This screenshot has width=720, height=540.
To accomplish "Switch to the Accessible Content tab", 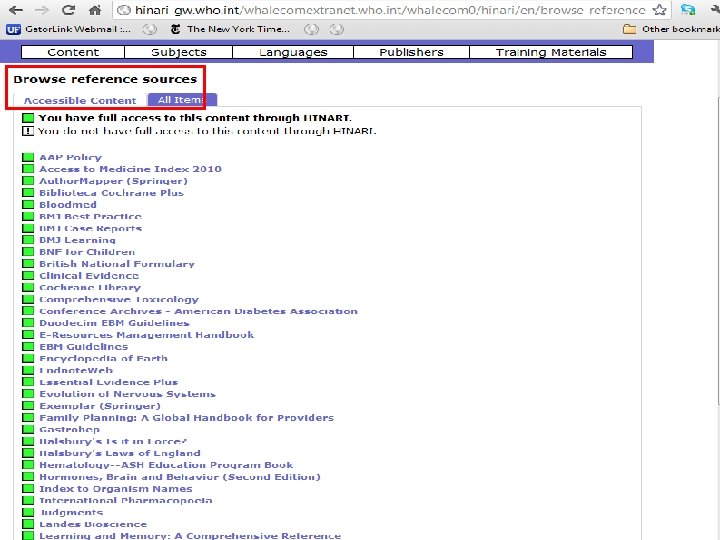I will click(x=80, y=100).
